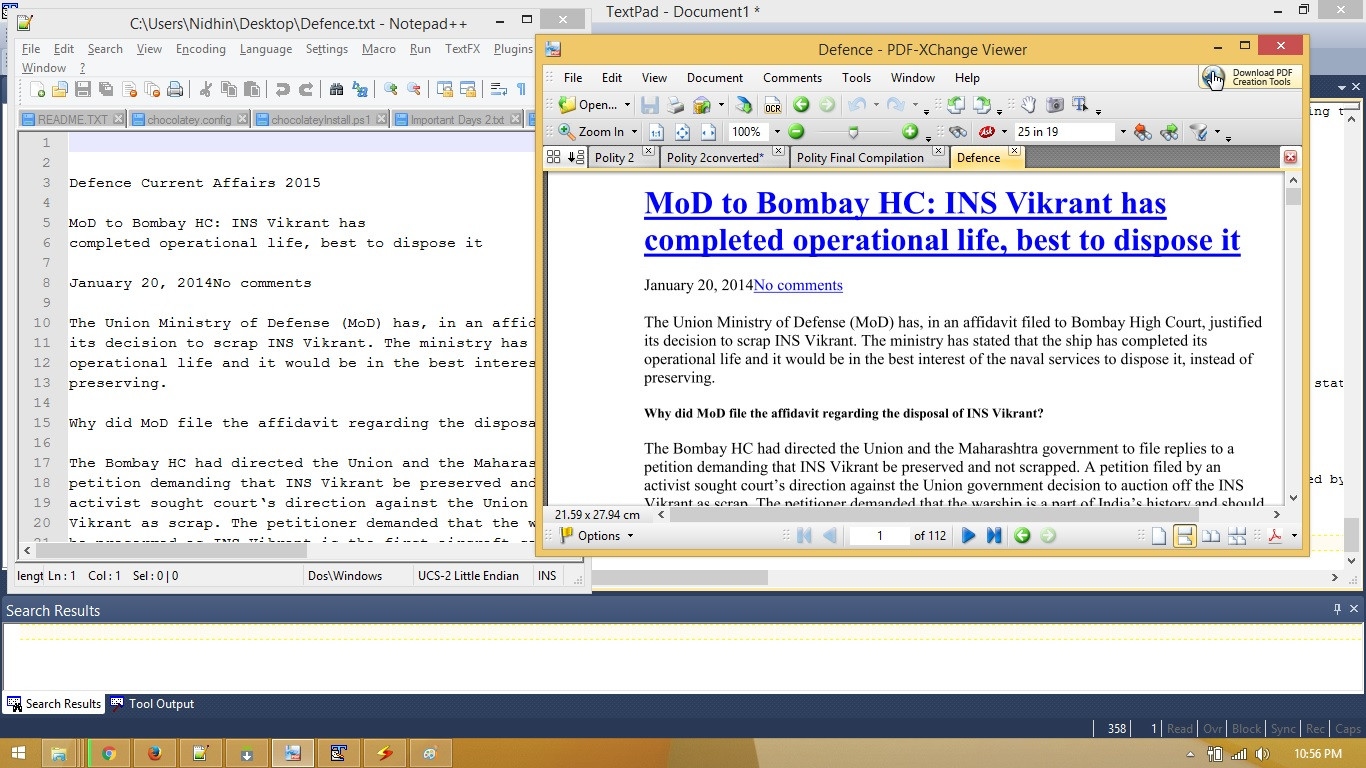The height and width of the screenshot is (768, 1366).
Task: Click the Hand tool in PDF-XChange
Action: click(x=1028, y=105)
